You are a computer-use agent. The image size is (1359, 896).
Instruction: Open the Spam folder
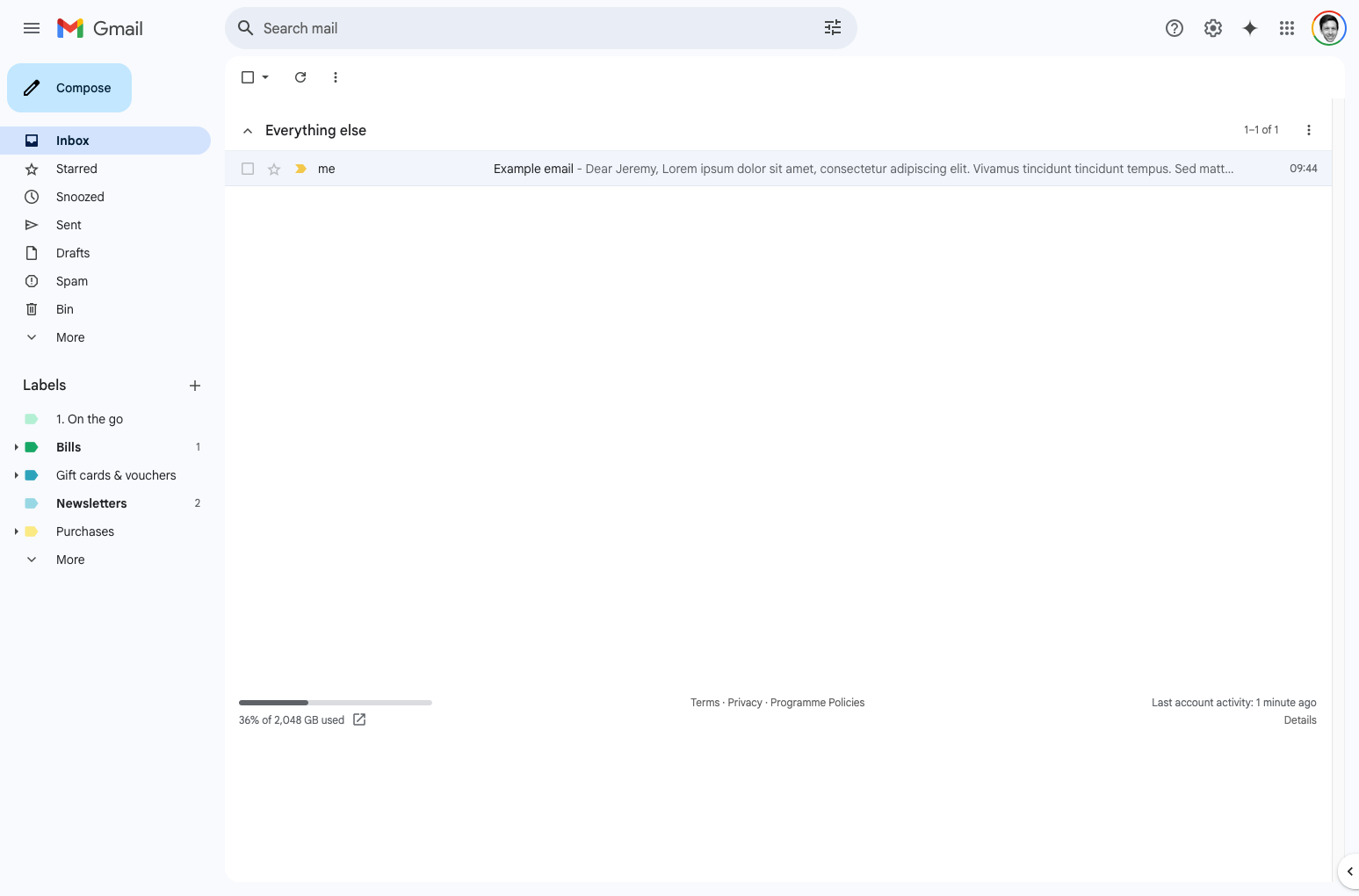105,281
